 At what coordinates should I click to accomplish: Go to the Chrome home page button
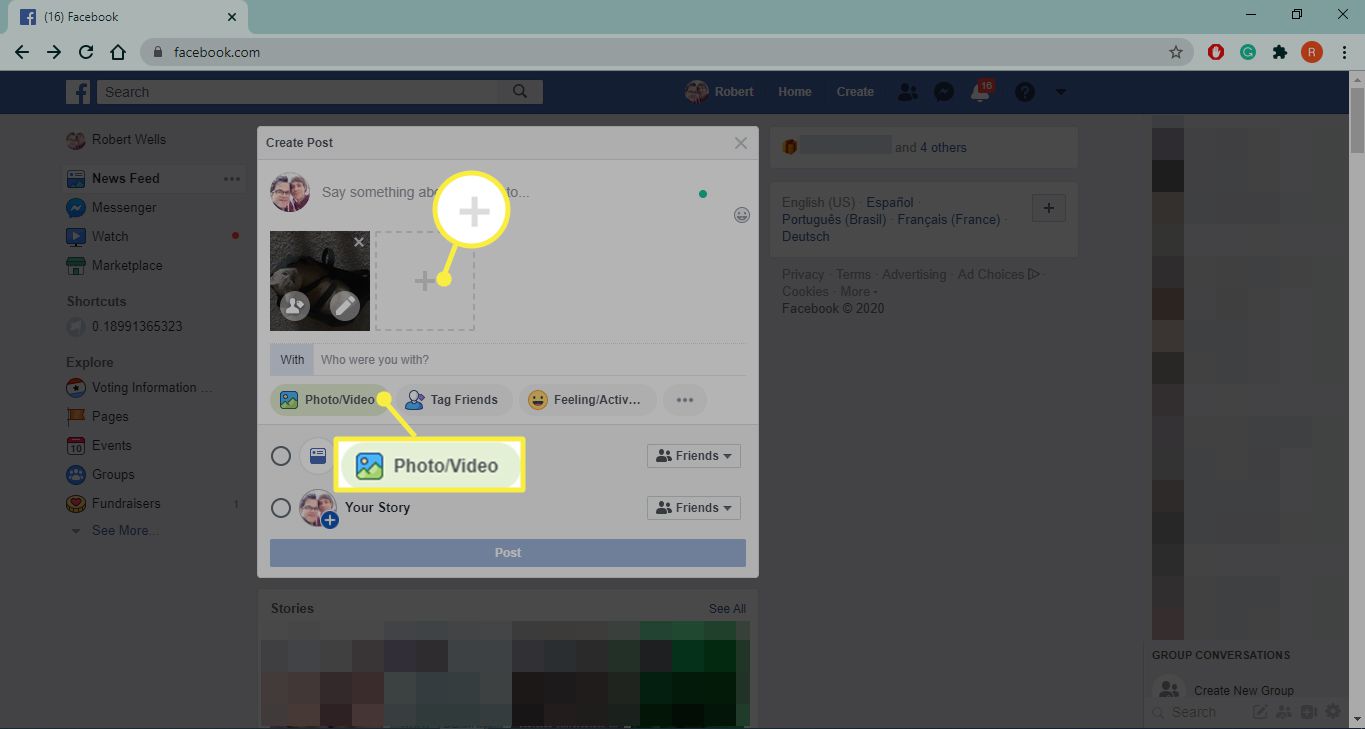coord(118,52)
